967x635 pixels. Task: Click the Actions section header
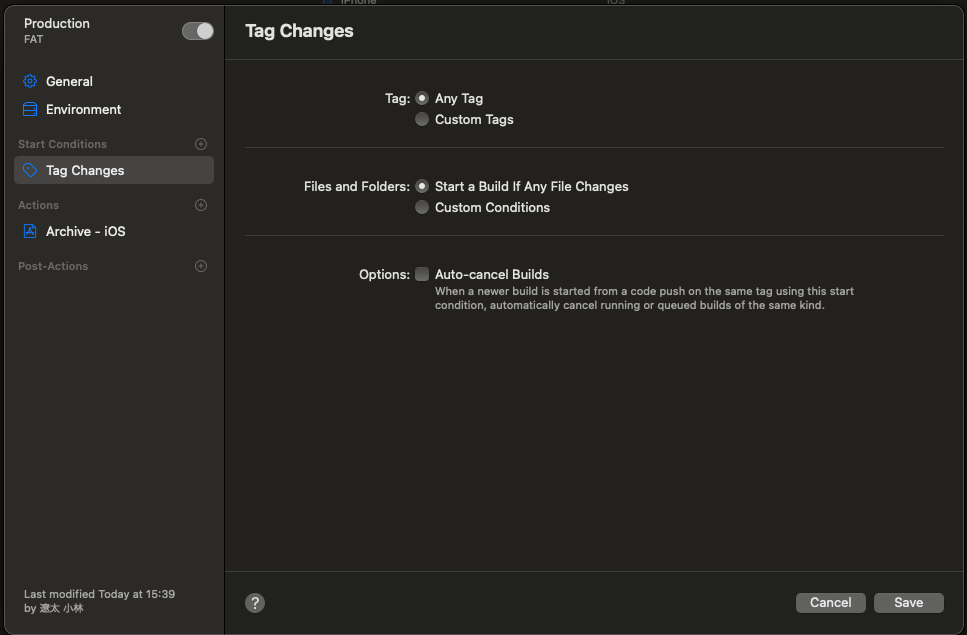pos(38,205)
